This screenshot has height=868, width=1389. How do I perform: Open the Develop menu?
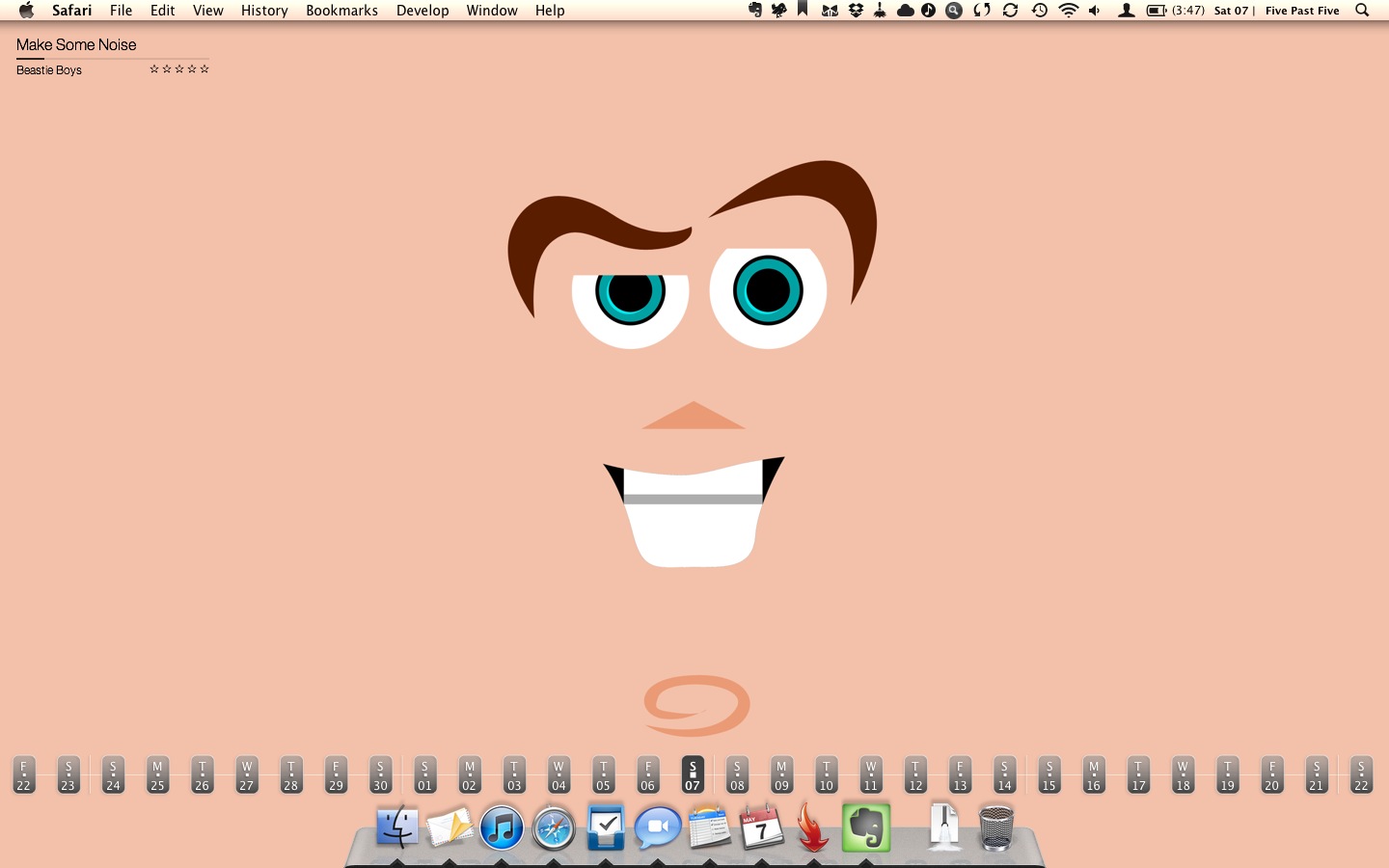[x=422, y=11]
